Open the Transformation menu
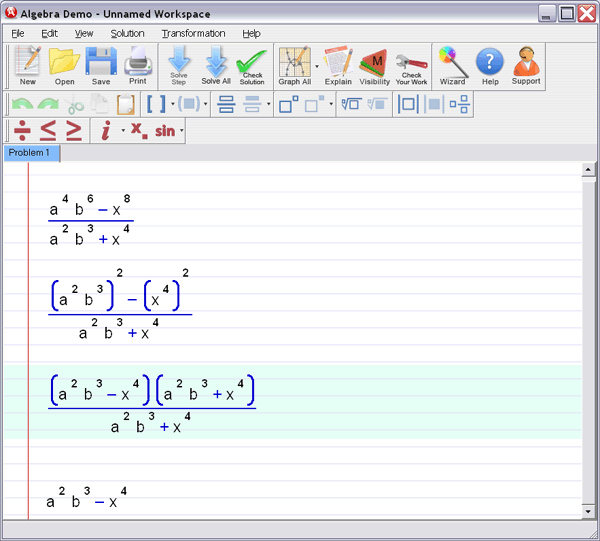 coord(193,33)
